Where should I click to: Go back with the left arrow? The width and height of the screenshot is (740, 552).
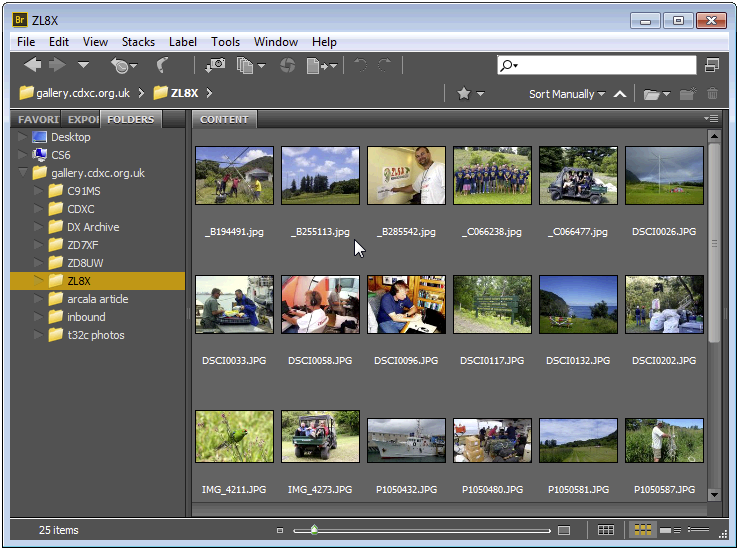tap(33, 65)
